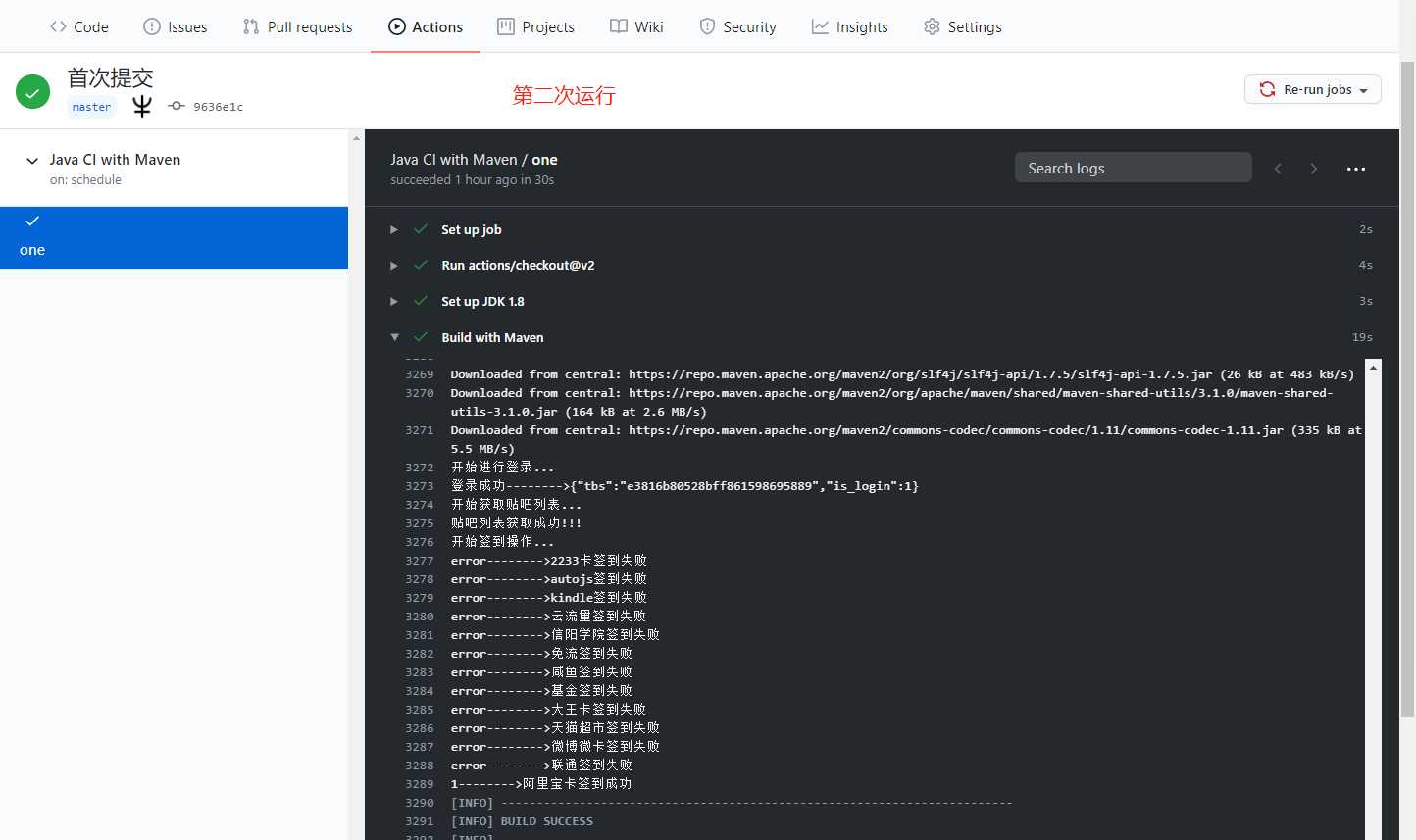Open the Code tab
This screenshot has width=1416, height=840.
pyautogui.click(x=78, y=27)
